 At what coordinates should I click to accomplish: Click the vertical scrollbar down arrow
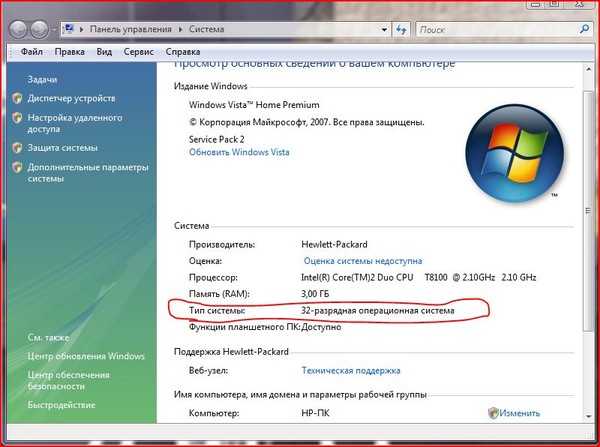pos(588,416)
